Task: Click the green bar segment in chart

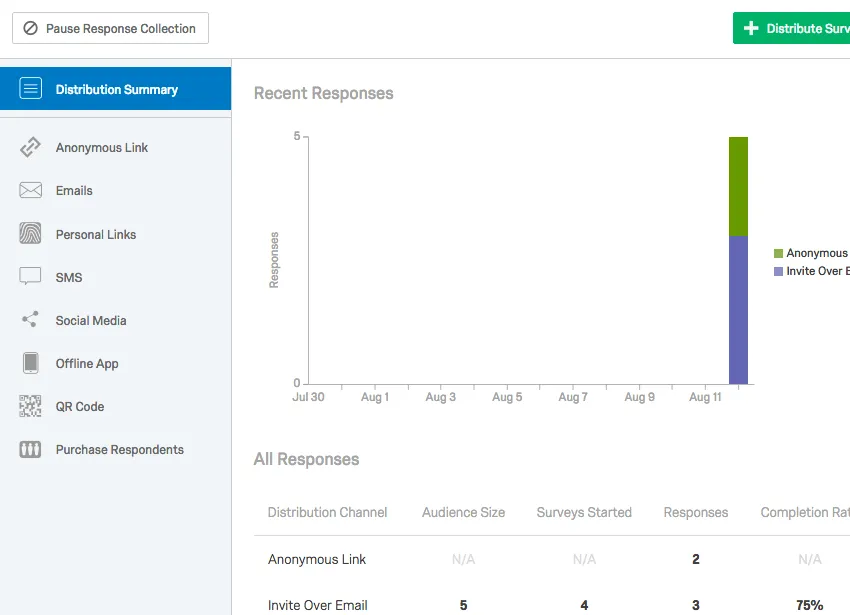Action: coord(738,186)
